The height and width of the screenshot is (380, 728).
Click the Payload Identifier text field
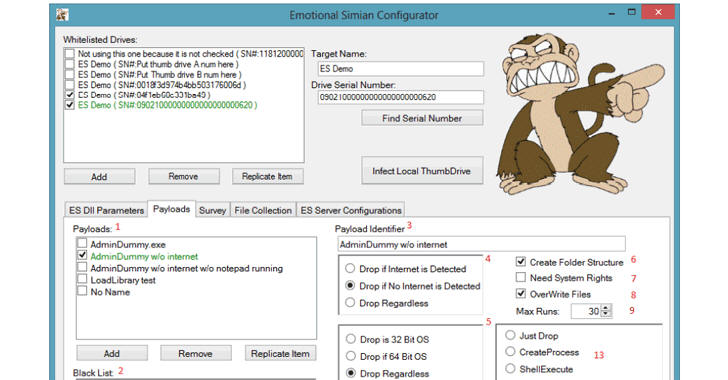(x=481, y=244)
